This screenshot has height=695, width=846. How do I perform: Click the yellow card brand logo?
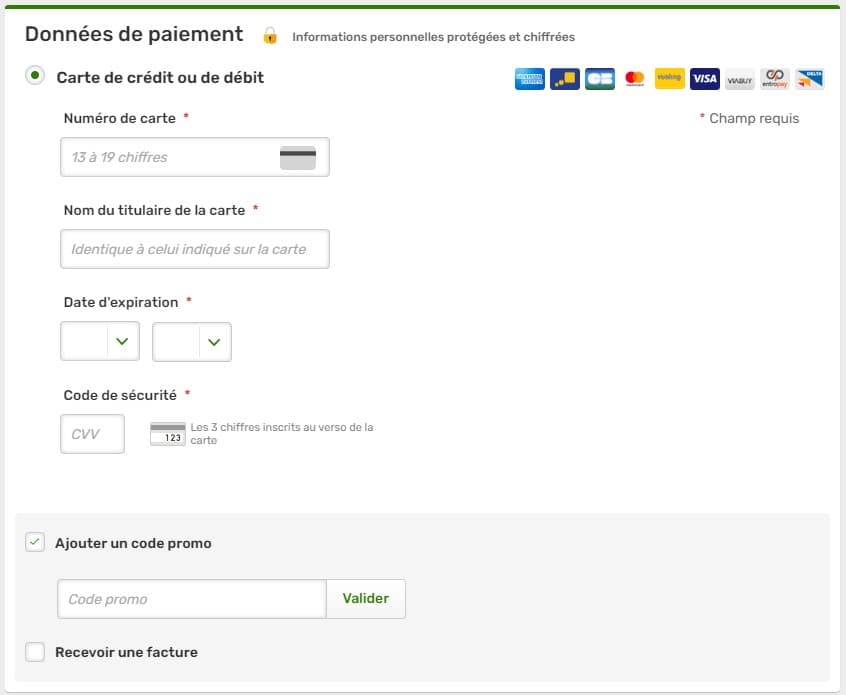tap(669, 78)
